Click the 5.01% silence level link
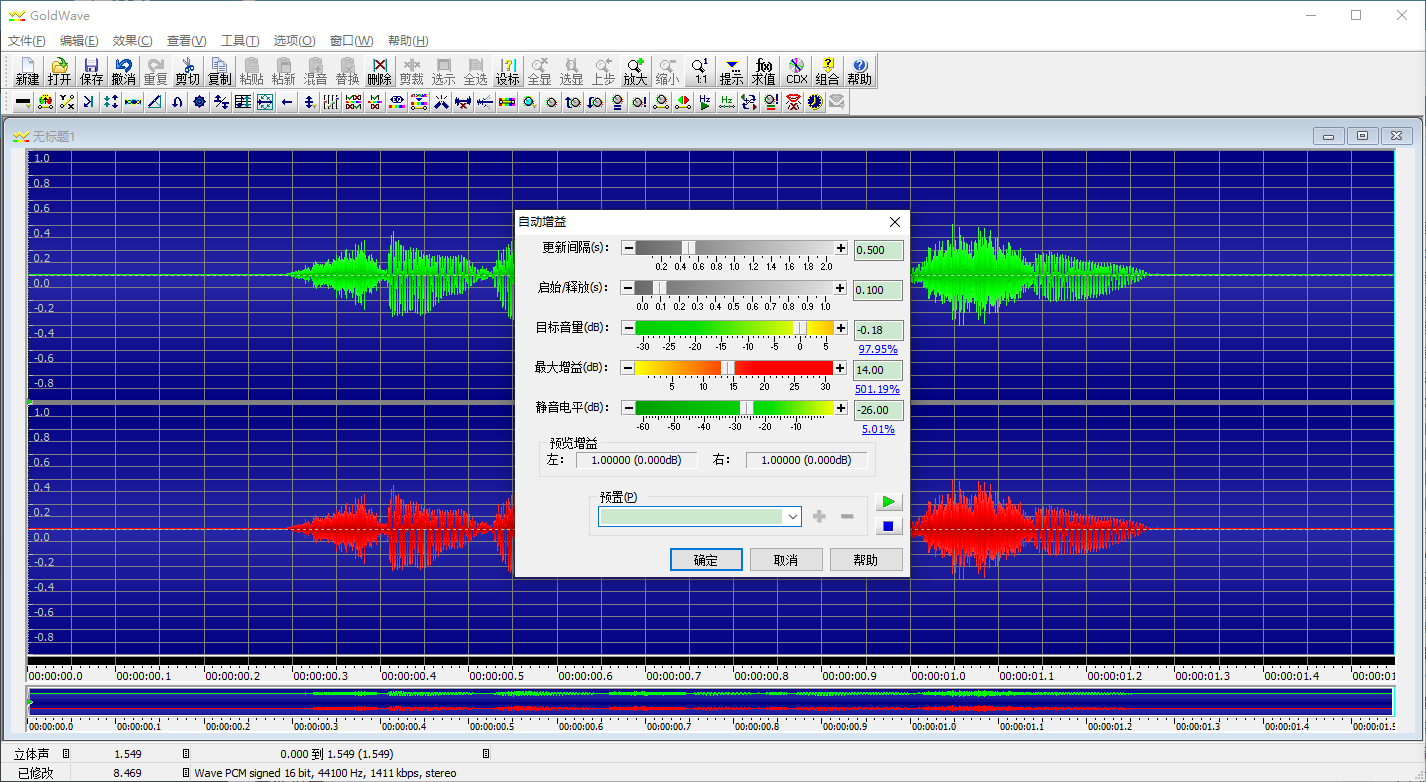The width and height of the screenshot is (1426, 782). point(878,429)
